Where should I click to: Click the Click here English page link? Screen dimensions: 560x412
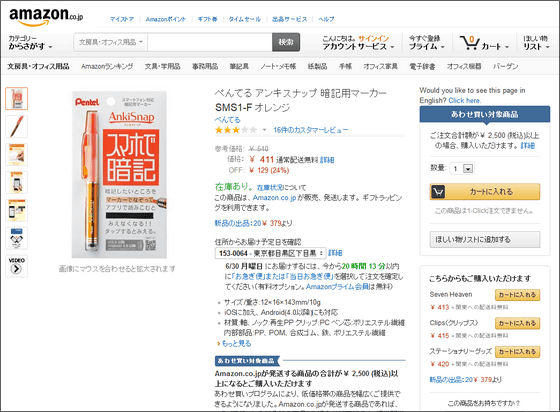pos(465,101)
